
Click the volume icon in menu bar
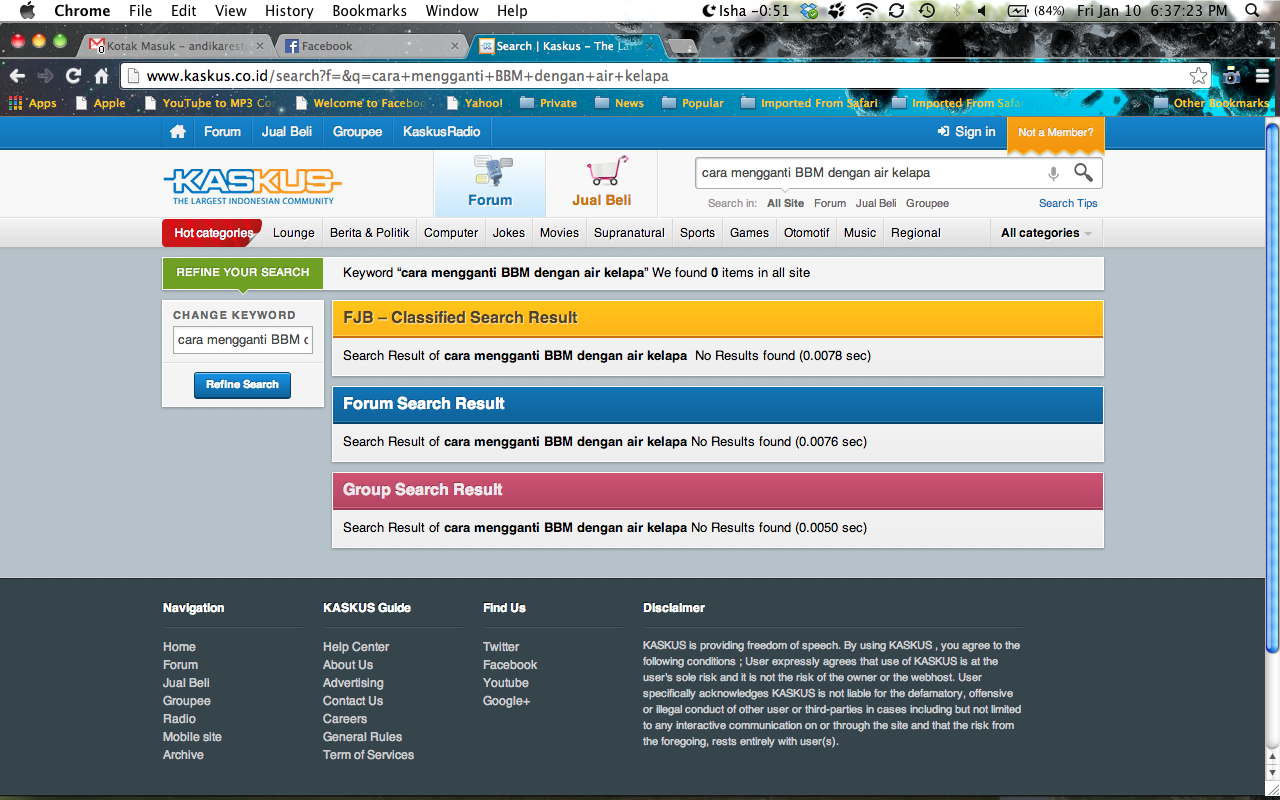[x=982, y=11]
